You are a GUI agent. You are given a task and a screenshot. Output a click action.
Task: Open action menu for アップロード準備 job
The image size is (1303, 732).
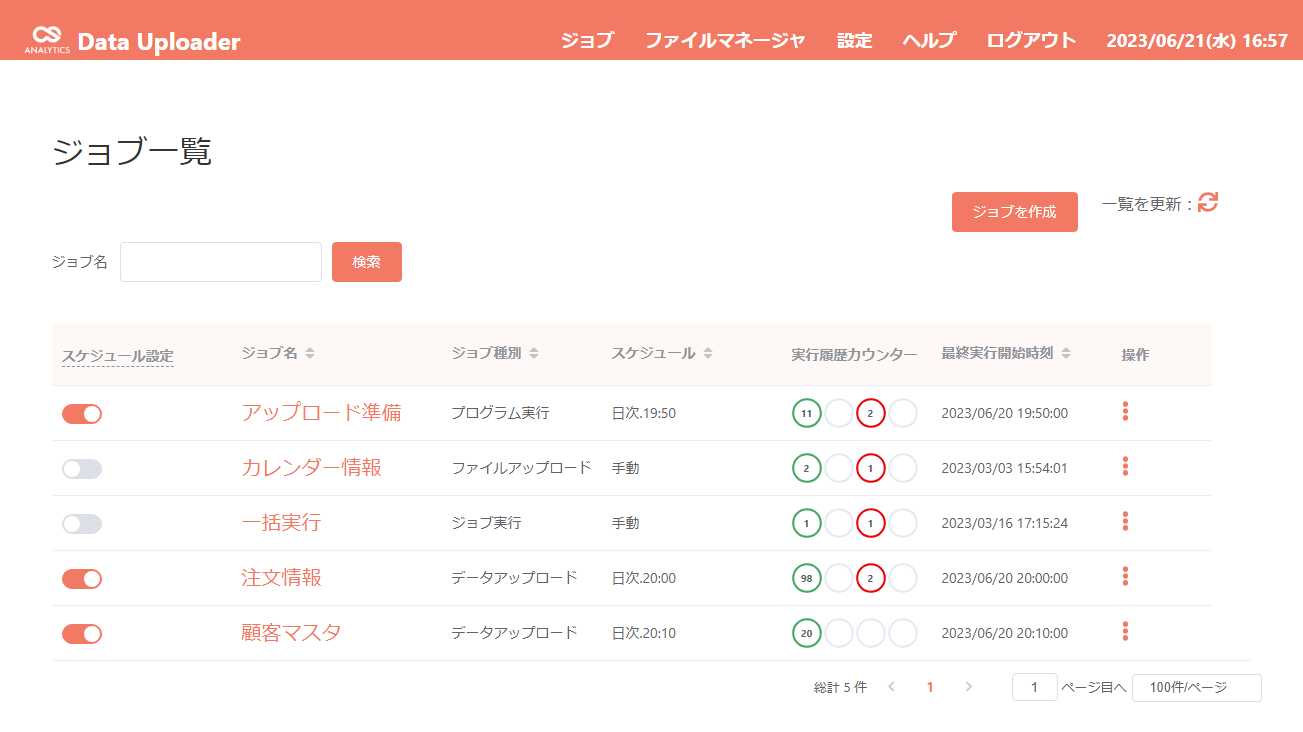tap(1125, 411)
